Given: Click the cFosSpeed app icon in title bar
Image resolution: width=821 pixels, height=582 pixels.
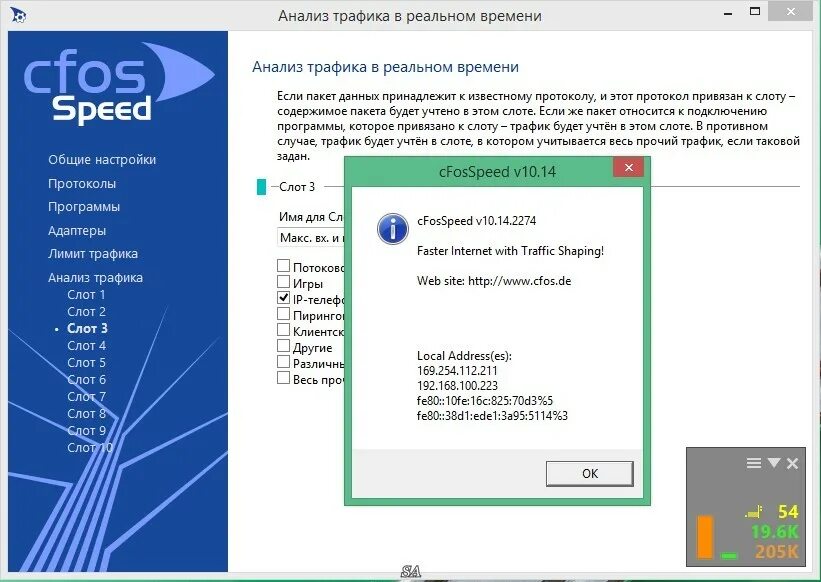Looking at the screenshot, I should point(18,16).
